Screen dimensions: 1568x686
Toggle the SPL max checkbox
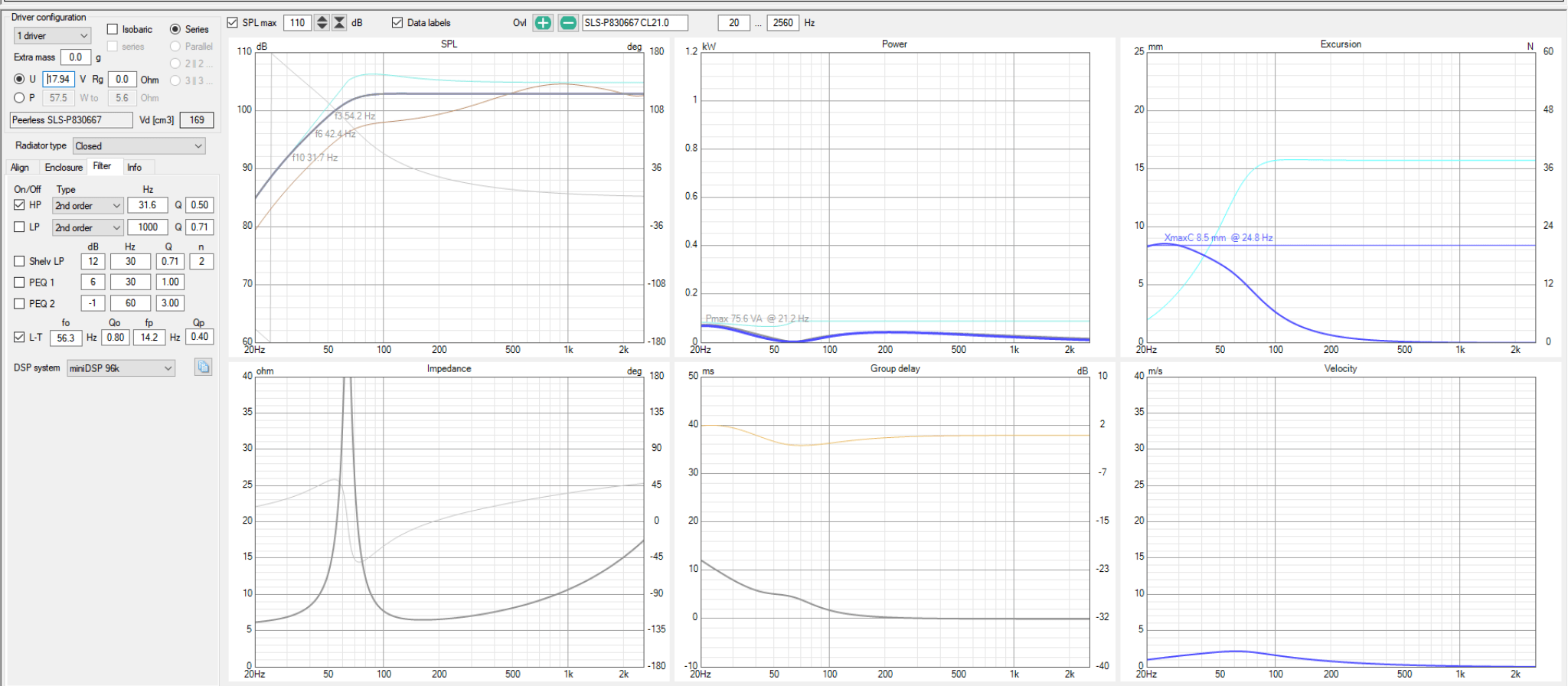pyautogui.click(x=233, y=23)
